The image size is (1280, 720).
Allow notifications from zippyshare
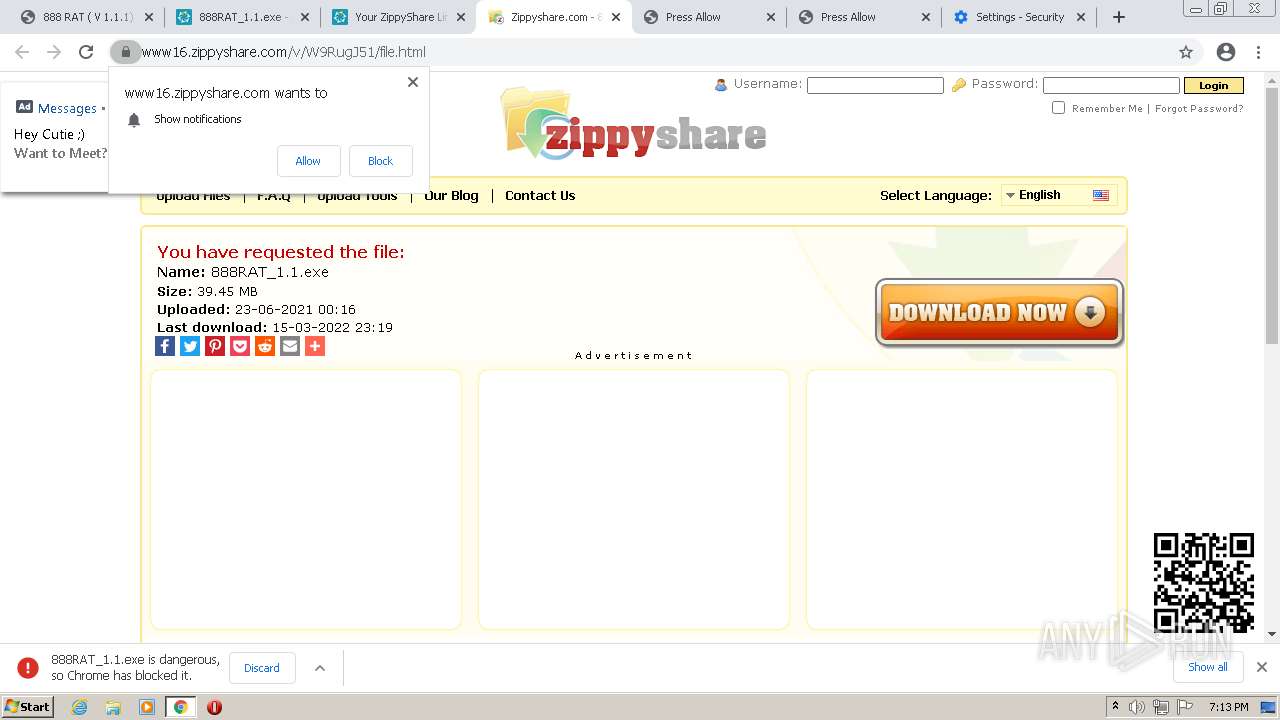click(x=308, y=161)
